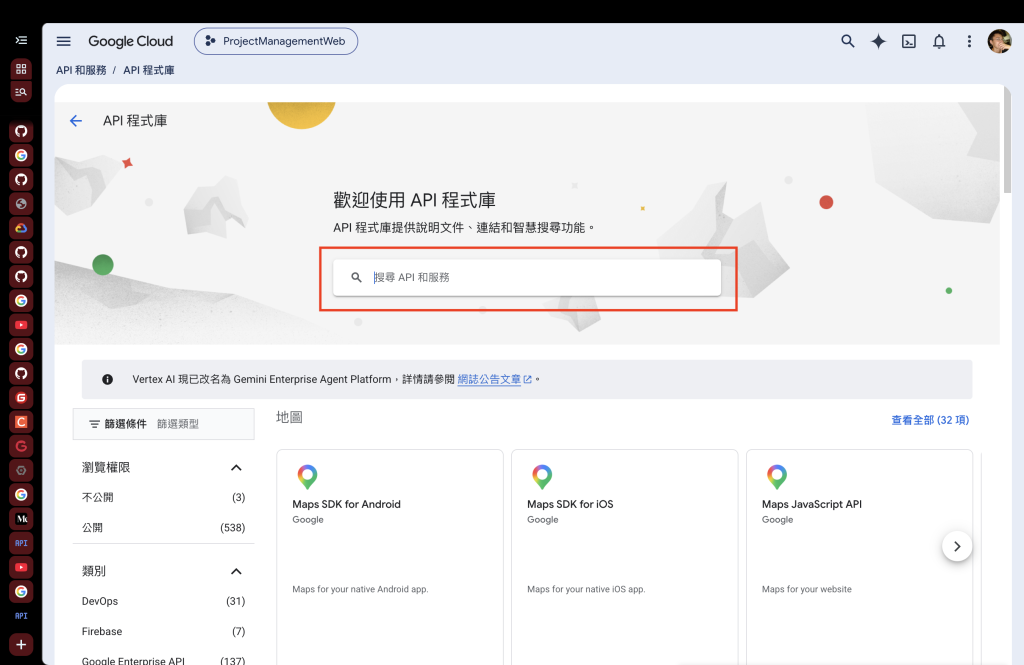
Task: Filter by 公開 visibility
Action: (x=163, y=527)
